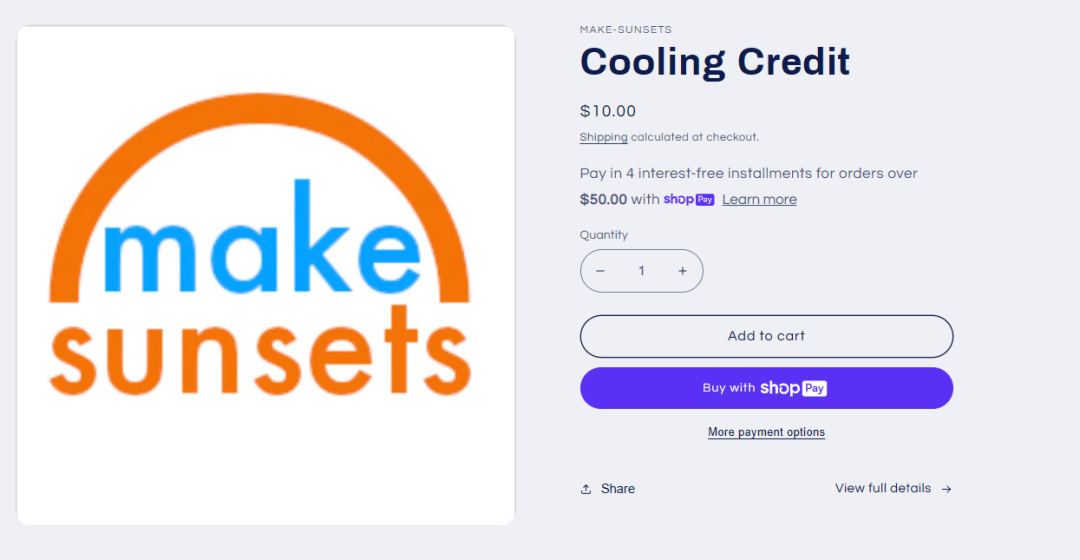This screenshot has width=1080, height=560.
Task: Click the MAKE-SUNSETS vendor label
Action: [x=625, y=30]
